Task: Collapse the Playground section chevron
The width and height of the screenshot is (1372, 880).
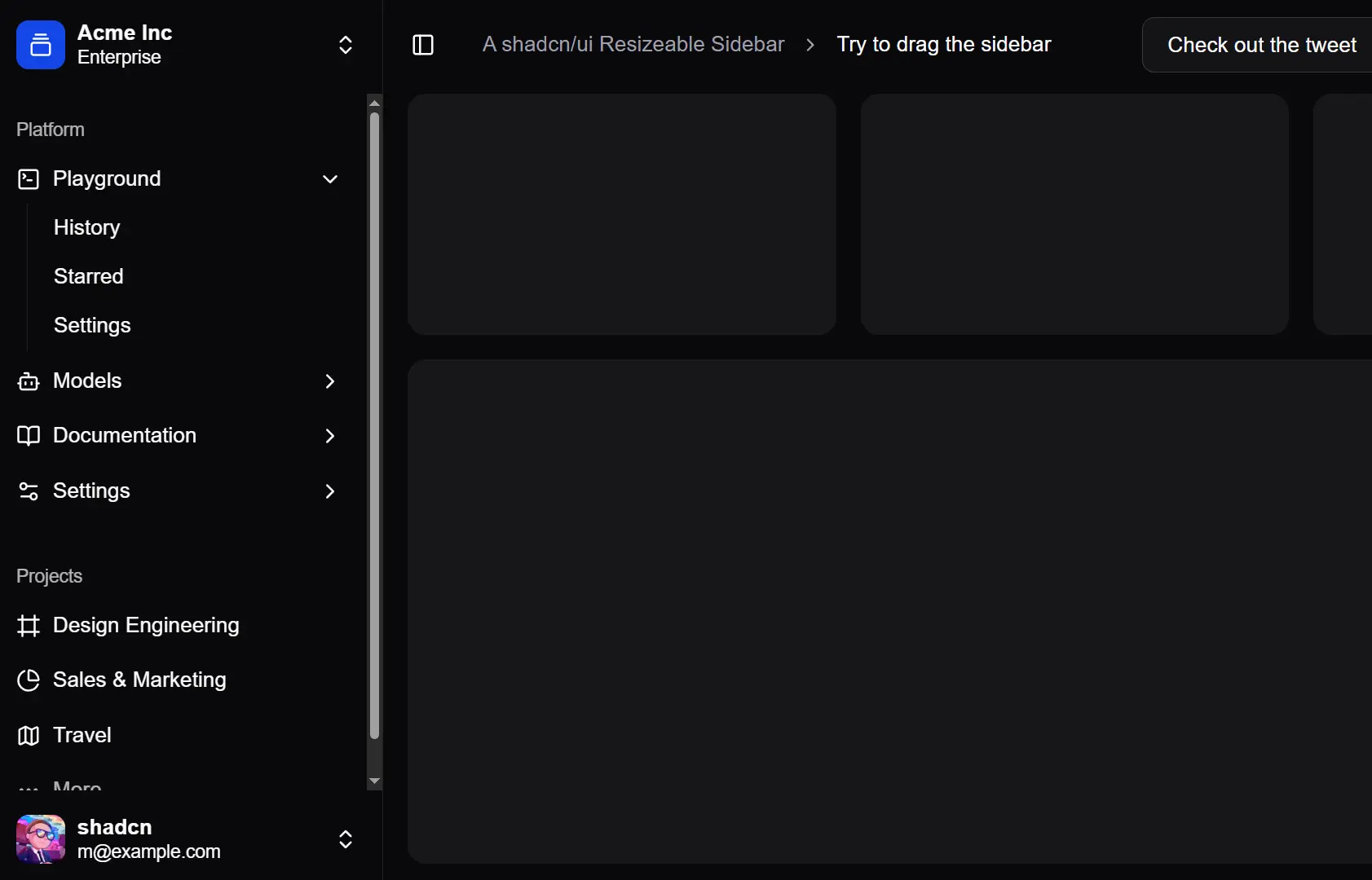Action: point(329,178)
